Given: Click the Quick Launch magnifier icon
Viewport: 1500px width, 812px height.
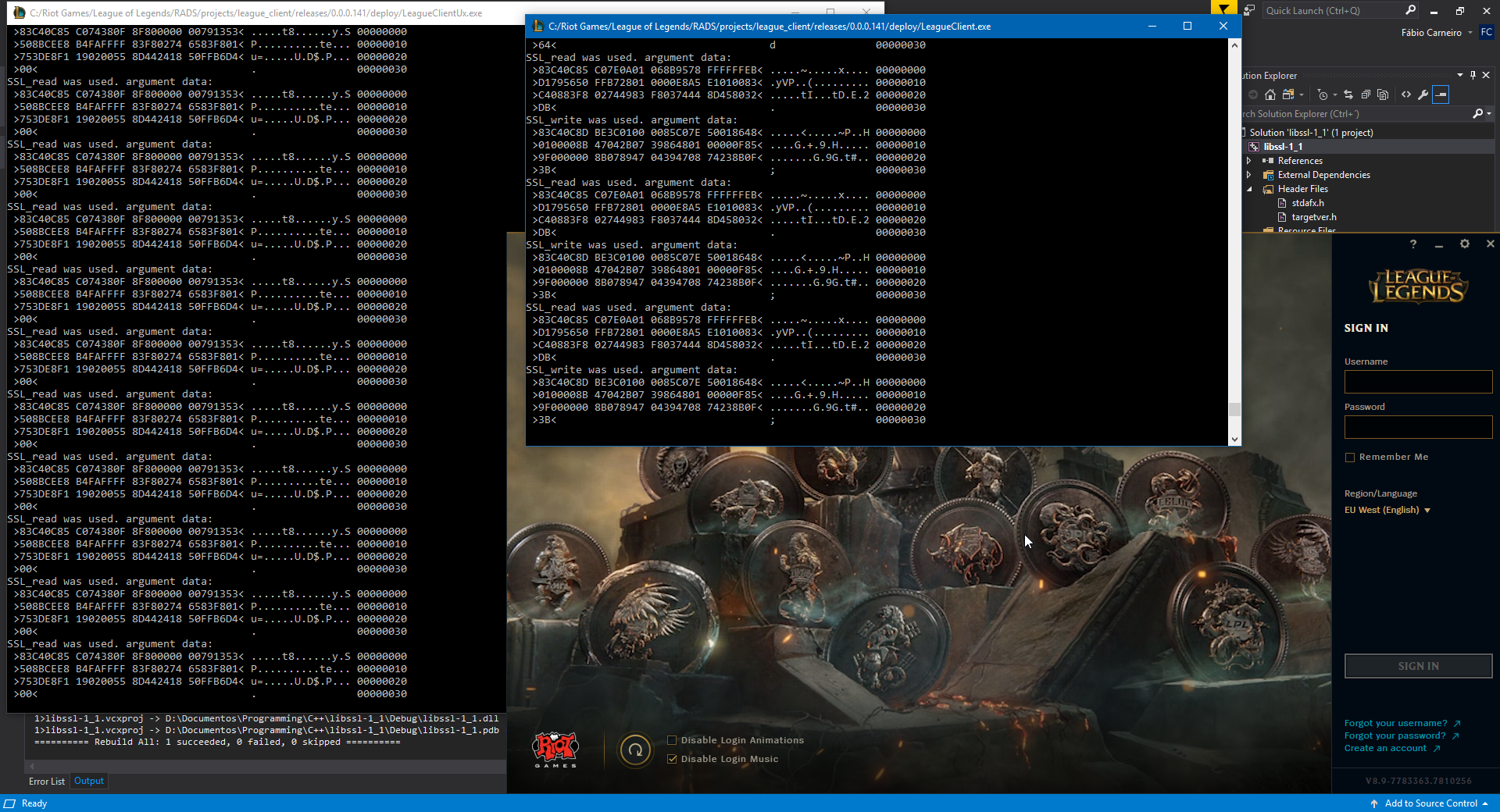Looking at the screenshot, I should click(x=1410, y=10).
